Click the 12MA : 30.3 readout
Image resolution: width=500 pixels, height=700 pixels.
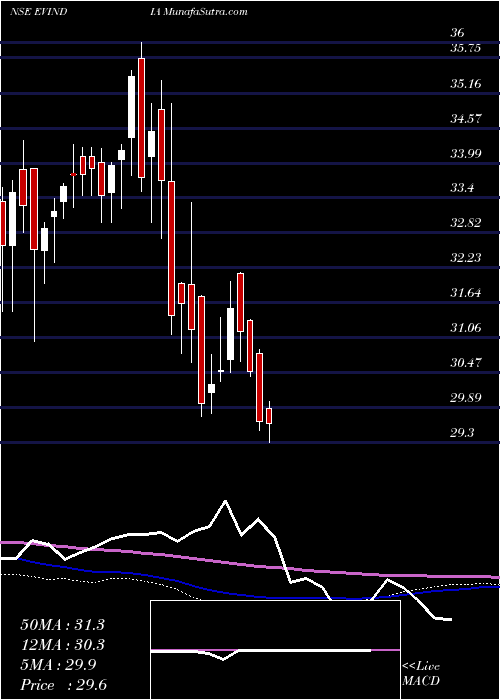62,645
